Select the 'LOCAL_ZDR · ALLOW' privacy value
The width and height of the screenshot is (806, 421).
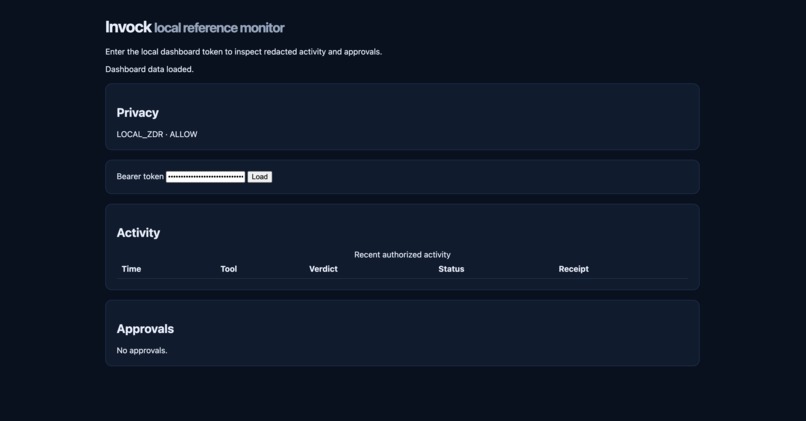tap(157, 134)
